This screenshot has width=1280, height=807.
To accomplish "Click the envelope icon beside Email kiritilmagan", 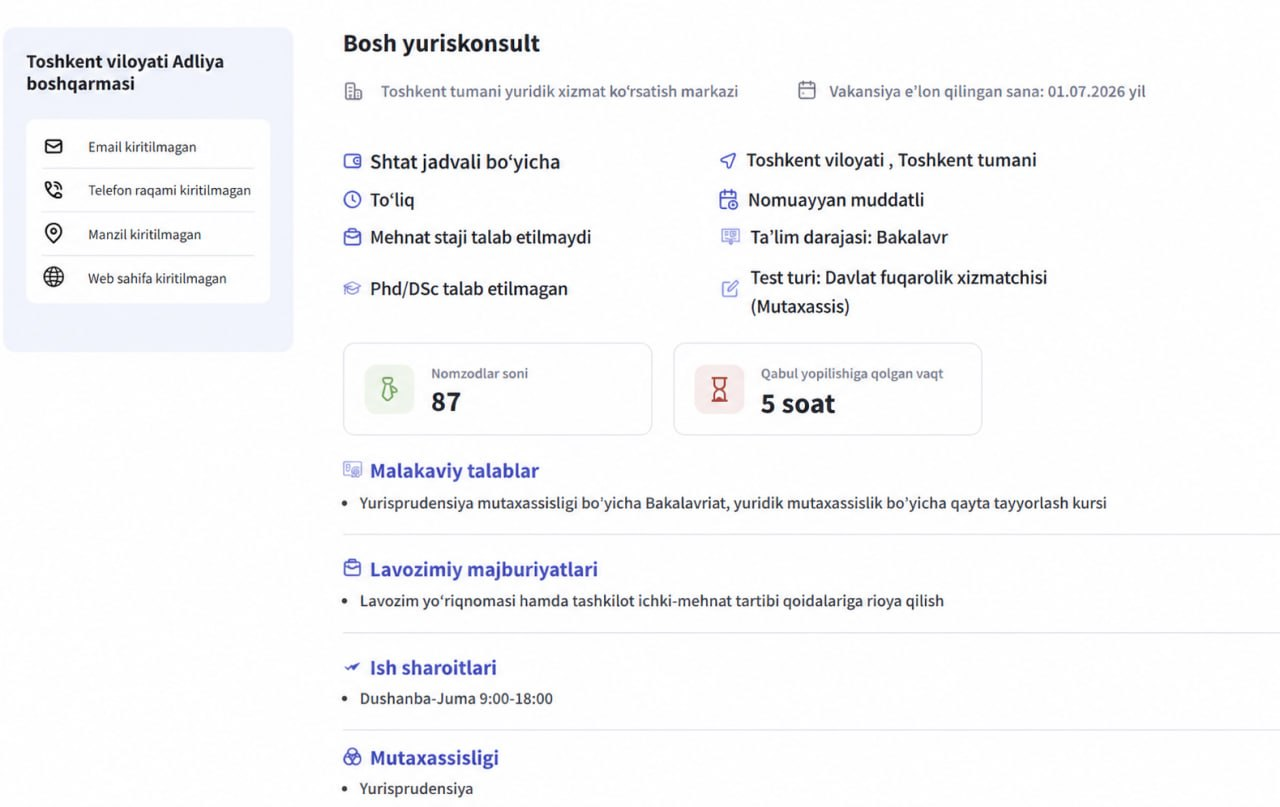I will click(54, 146).
